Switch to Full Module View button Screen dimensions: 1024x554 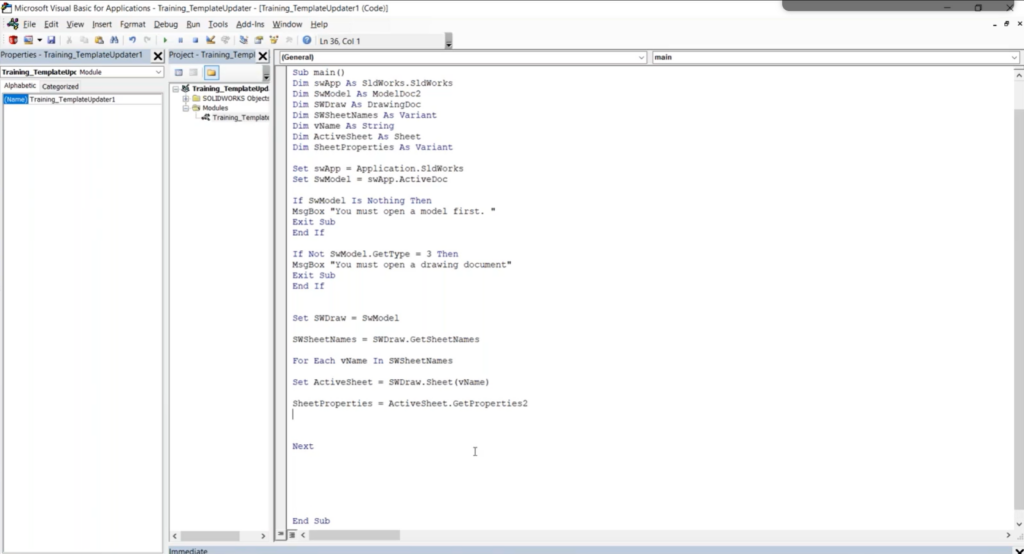[x=292, y=534]
